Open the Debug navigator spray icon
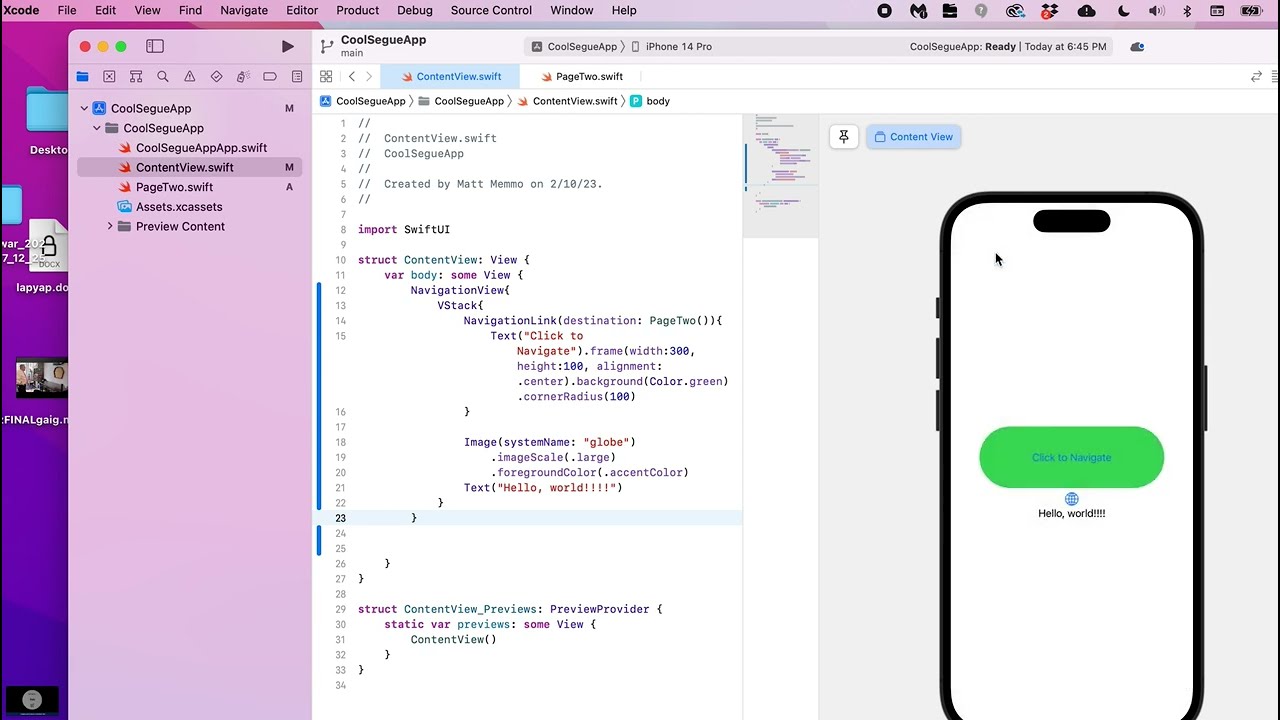 (243, 76)
